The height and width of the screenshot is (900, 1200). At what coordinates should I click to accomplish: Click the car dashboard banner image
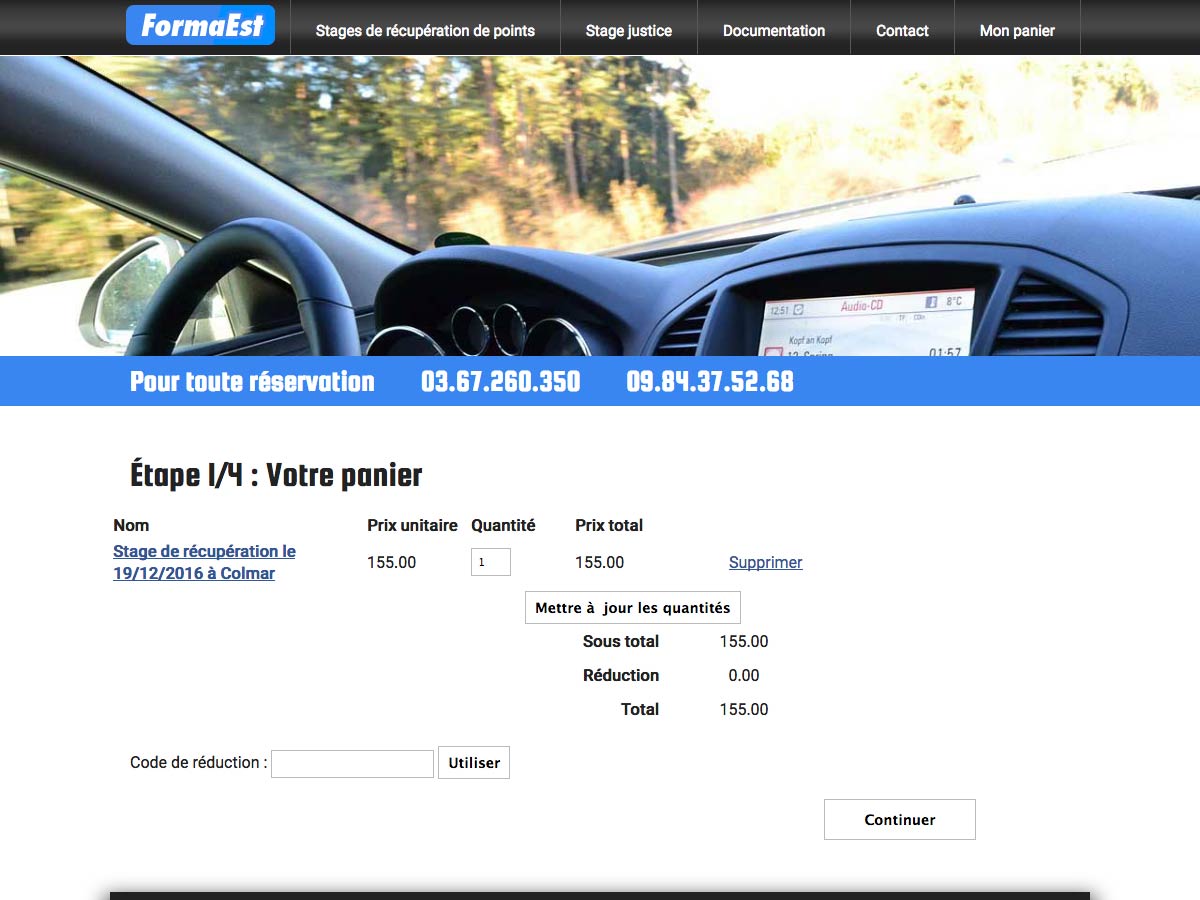tap(600, 205)
